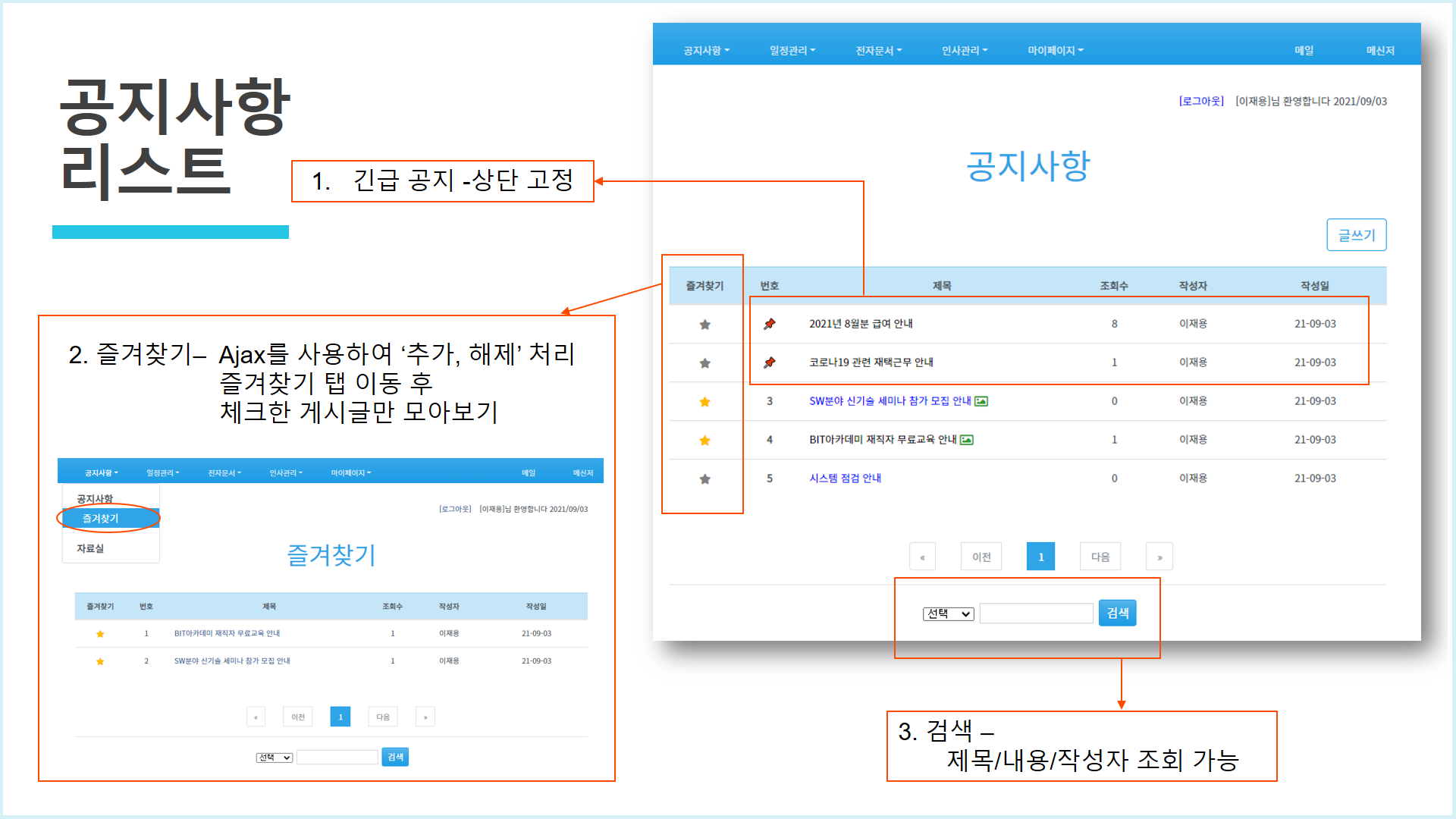
Task: Select 즐겨찾기 in the small screenshot's dropdown menu
Action: tap(110, 519)
